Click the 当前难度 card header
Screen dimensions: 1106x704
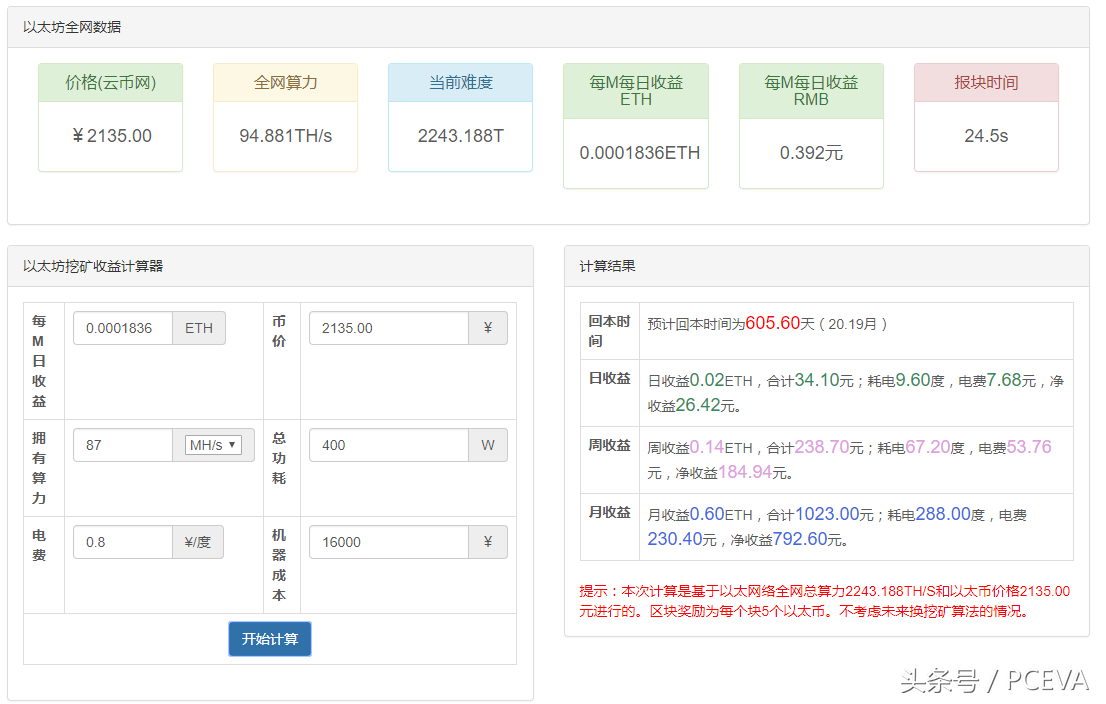coord(461,83)
